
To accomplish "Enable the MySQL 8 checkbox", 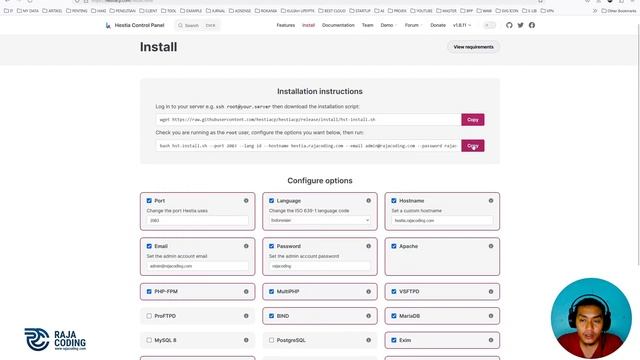I will click(149, 340).
